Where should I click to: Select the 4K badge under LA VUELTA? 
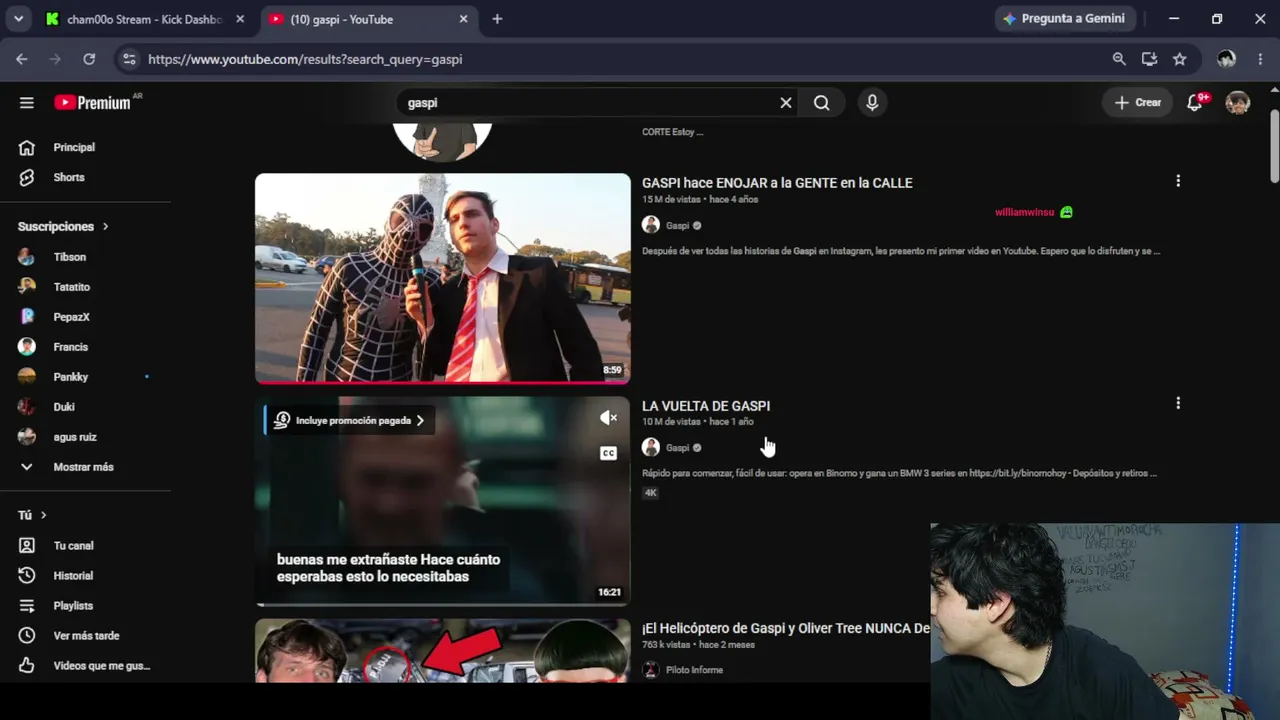pos(650,493)
